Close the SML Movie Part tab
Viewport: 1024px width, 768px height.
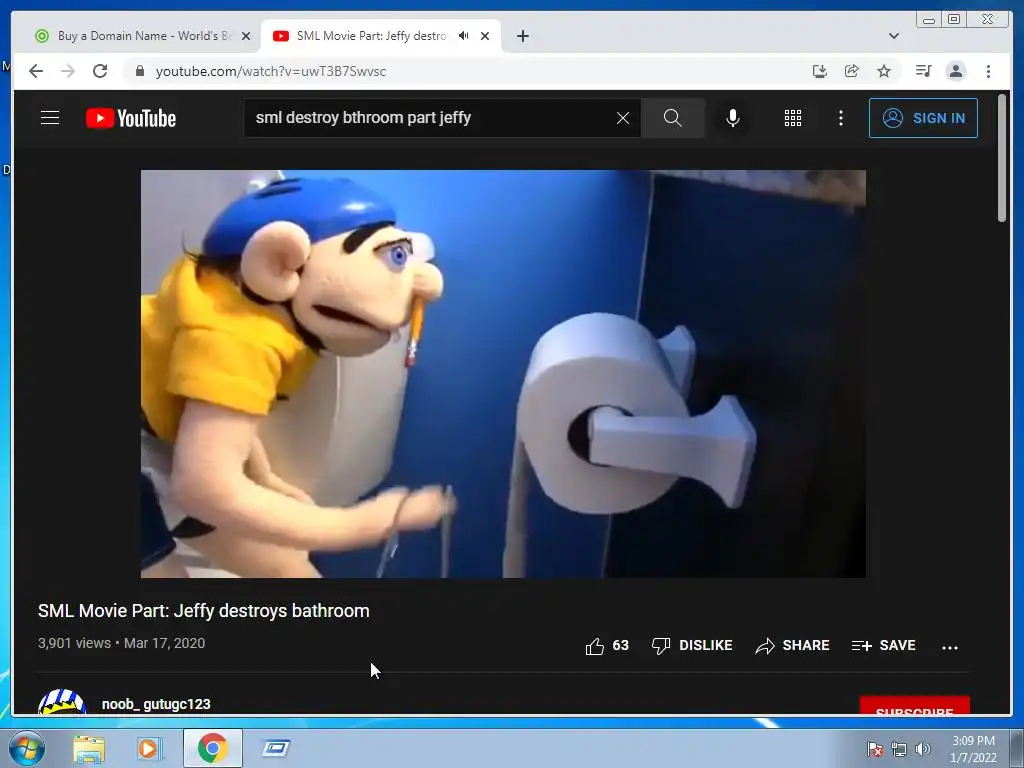[485, 36]
